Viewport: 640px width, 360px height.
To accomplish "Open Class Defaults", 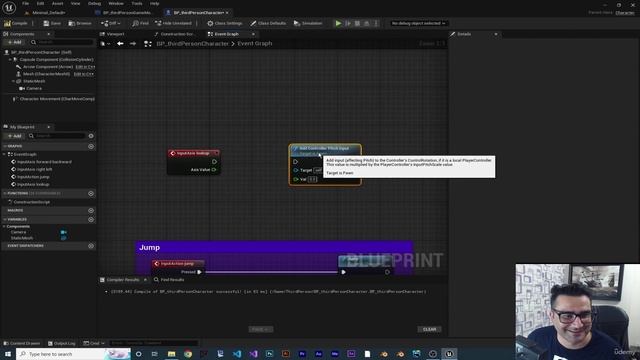I will pos(268,23).
